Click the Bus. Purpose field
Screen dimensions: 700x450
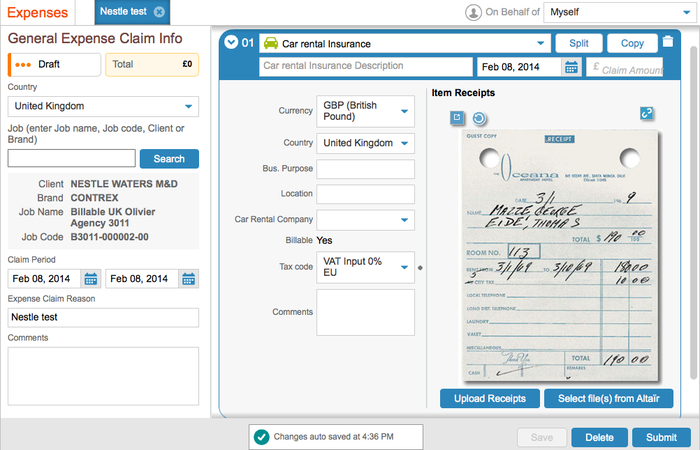pyautogui.click(x=365, y=169)
